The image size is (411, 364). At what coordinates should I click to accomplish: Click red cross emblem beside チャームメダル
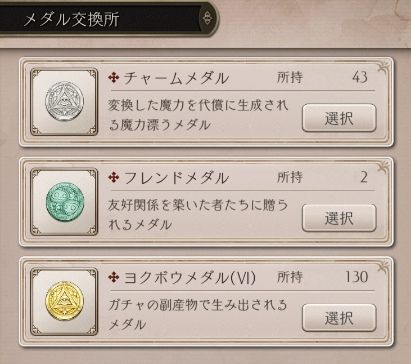114,78
